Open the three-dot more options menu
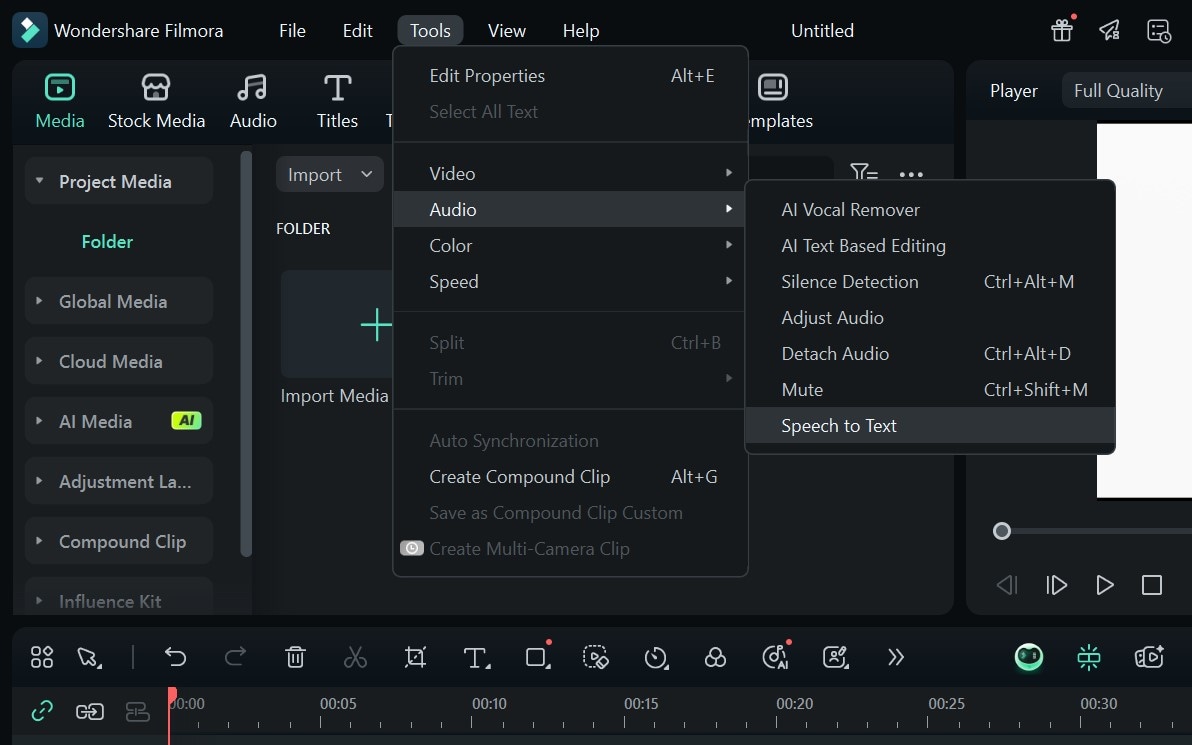 pos(911,174)
